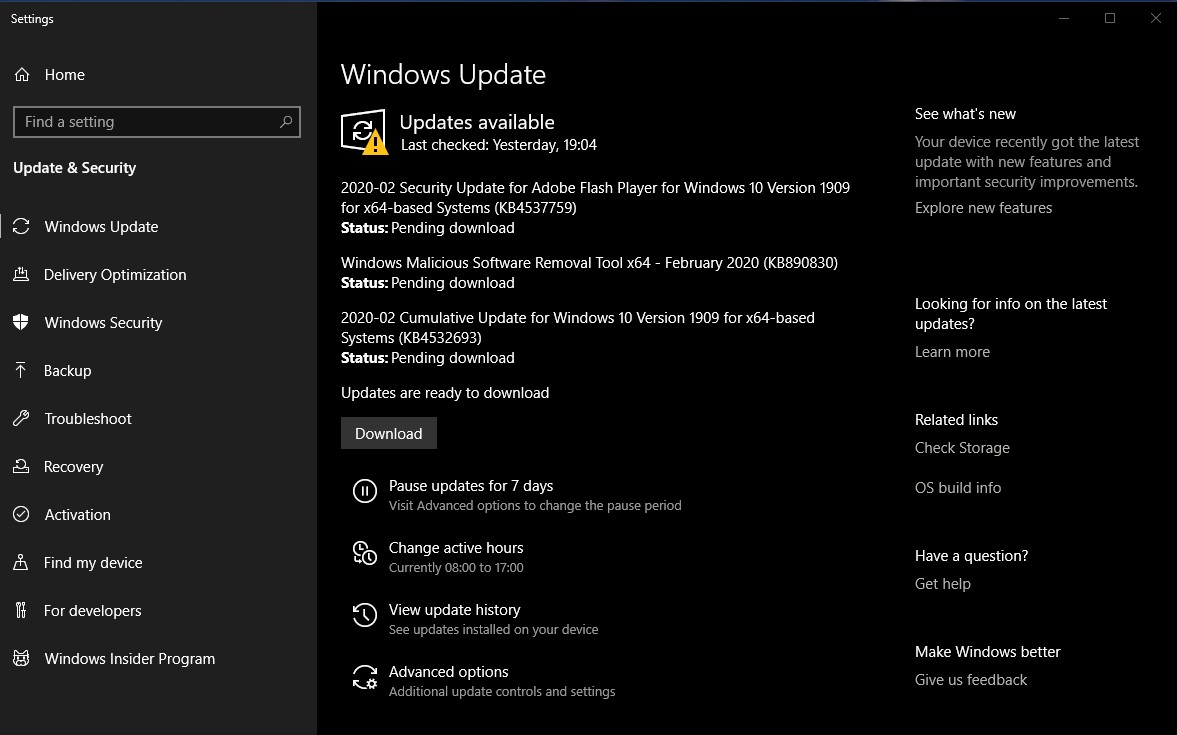The width and height of the screenshot is (1177, 735).
Task: Click the Troubleshoot wrench icon
Action: [x=21, y=419]
